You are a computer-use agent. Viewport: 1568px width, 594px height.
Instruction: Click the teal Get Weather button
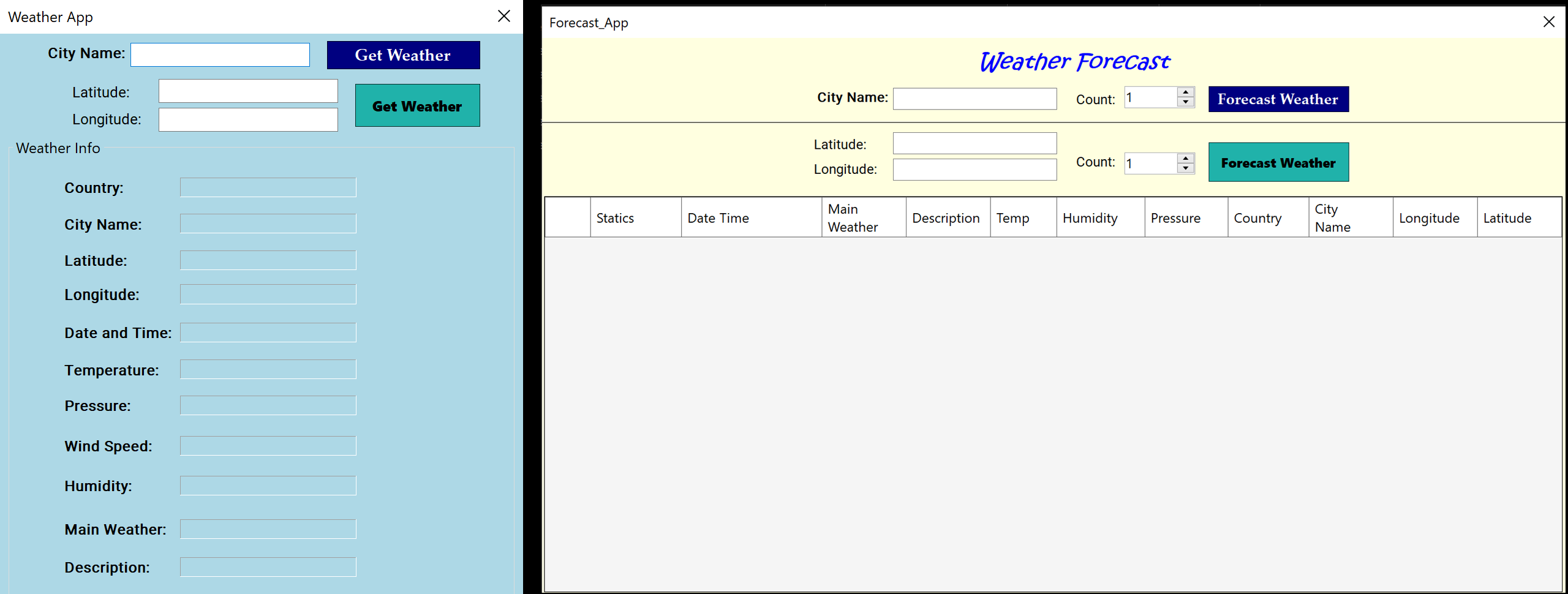(x=417, y=105)
